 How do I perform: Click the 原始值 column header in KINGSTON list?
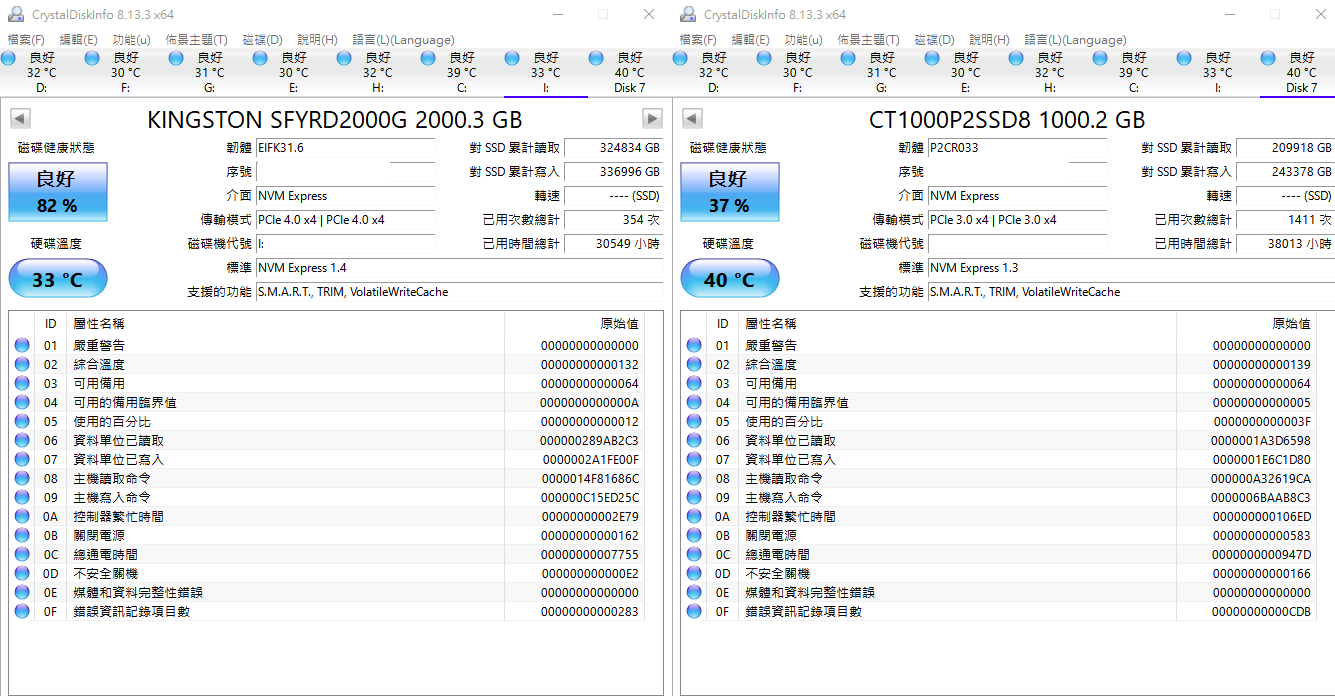[618, 324]
